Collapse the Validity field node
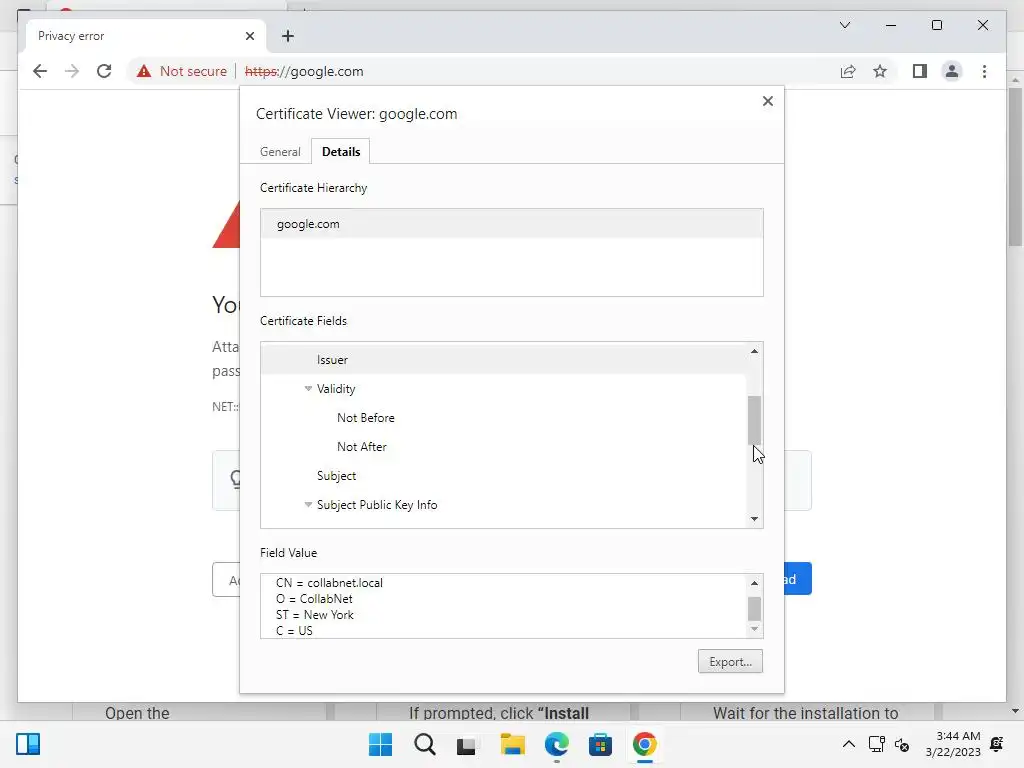1024x768 pixels. [308, 389]
